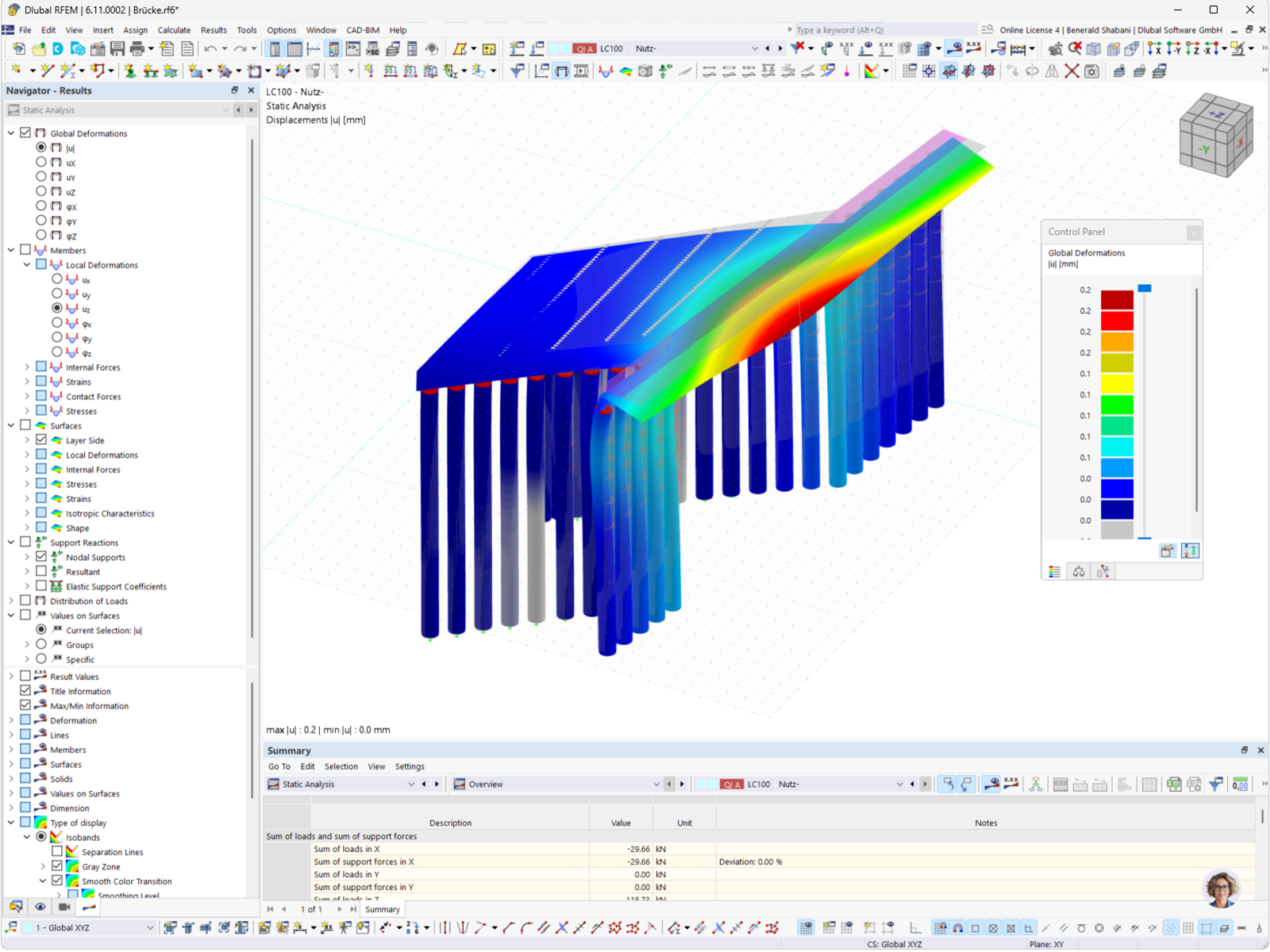Click the result filter funnel icon

[517, 71]
